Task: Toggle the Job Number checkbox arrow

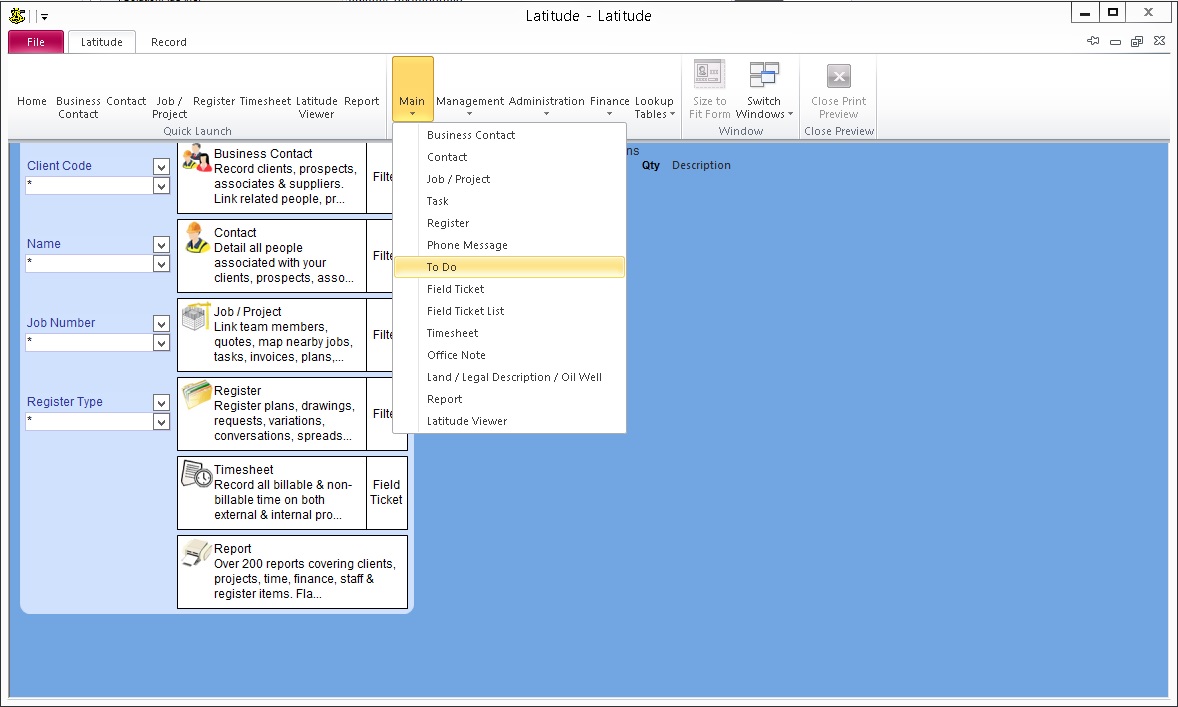Action: [x=161, y=323]
